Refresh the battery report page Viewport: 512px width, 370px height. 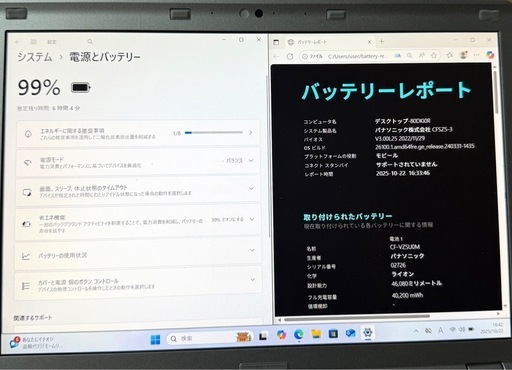[290, 57]
